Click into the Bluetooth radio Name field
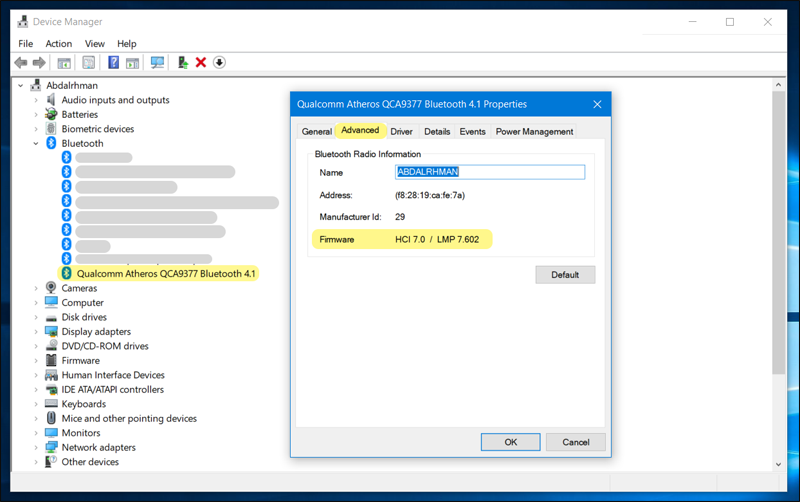The width and height of the screenshot is (800, 502). pyautogui.click(x=490, y=172)
